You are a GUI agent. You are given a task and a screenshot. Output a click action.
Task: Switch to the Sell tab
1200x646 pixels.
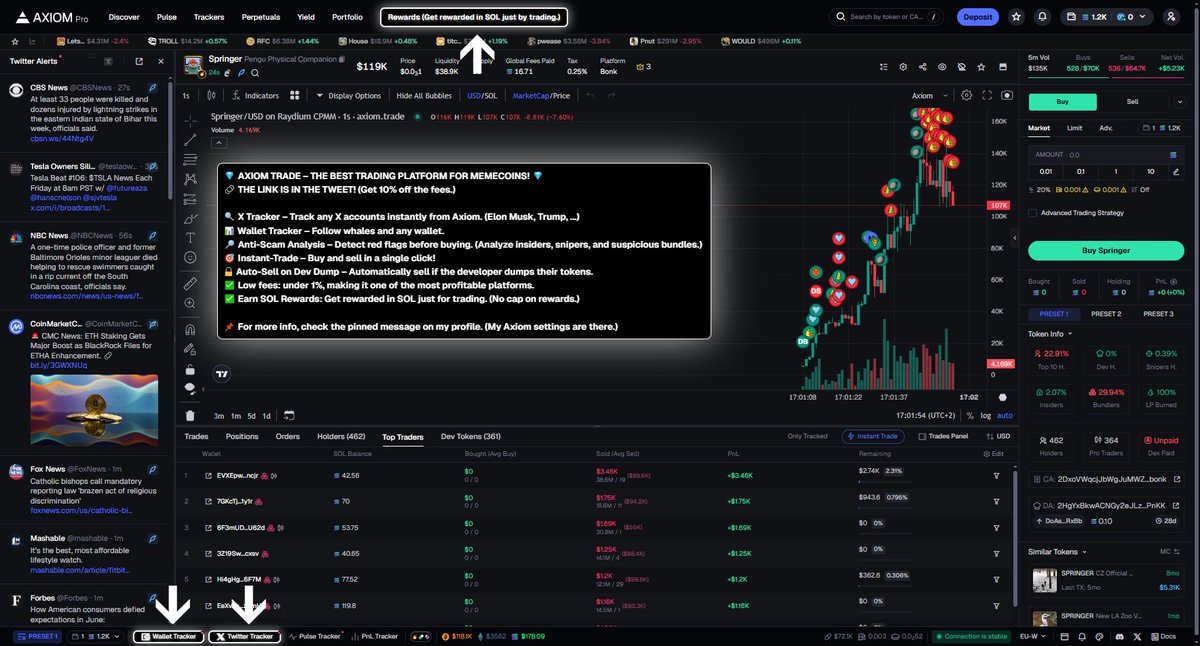tap(1133, 101)
